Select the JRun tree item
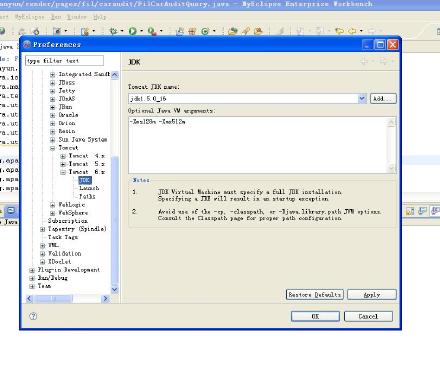Image resolution: width=440 pixels, height=368 pixels. [65, 107]
